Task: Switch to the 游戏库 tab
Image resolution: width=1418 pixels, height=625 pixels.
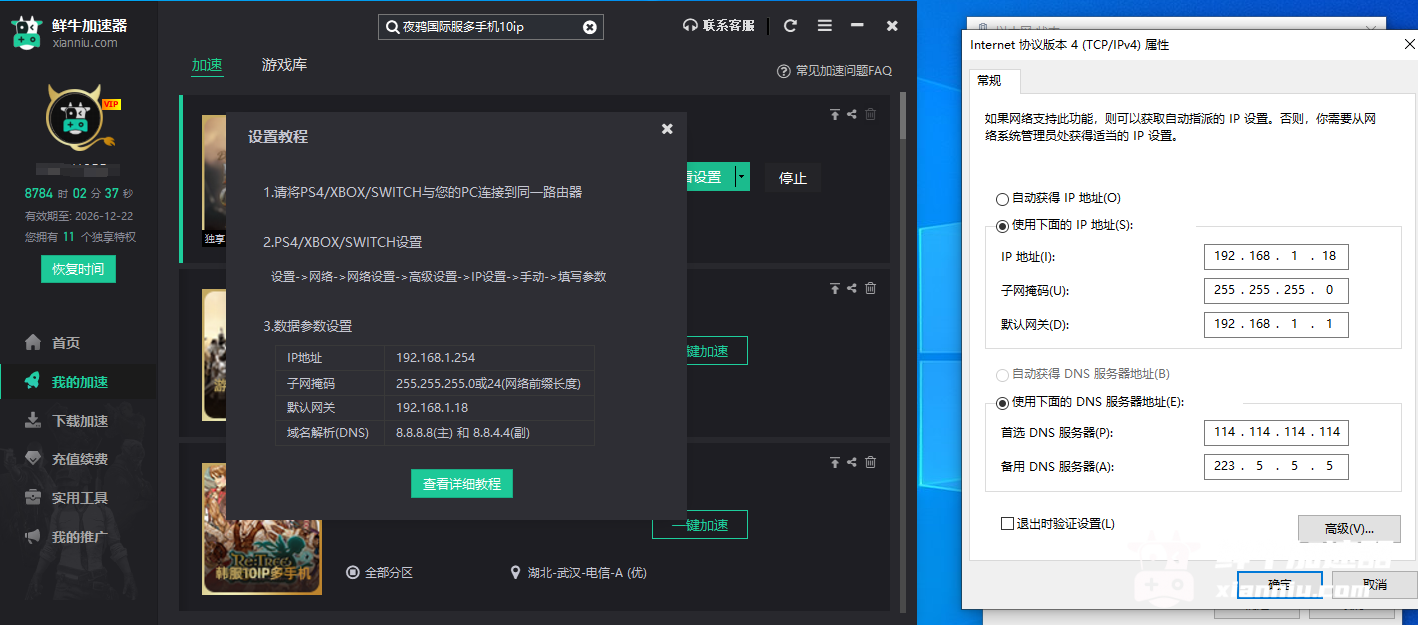Action: click(x=284, y=65)
